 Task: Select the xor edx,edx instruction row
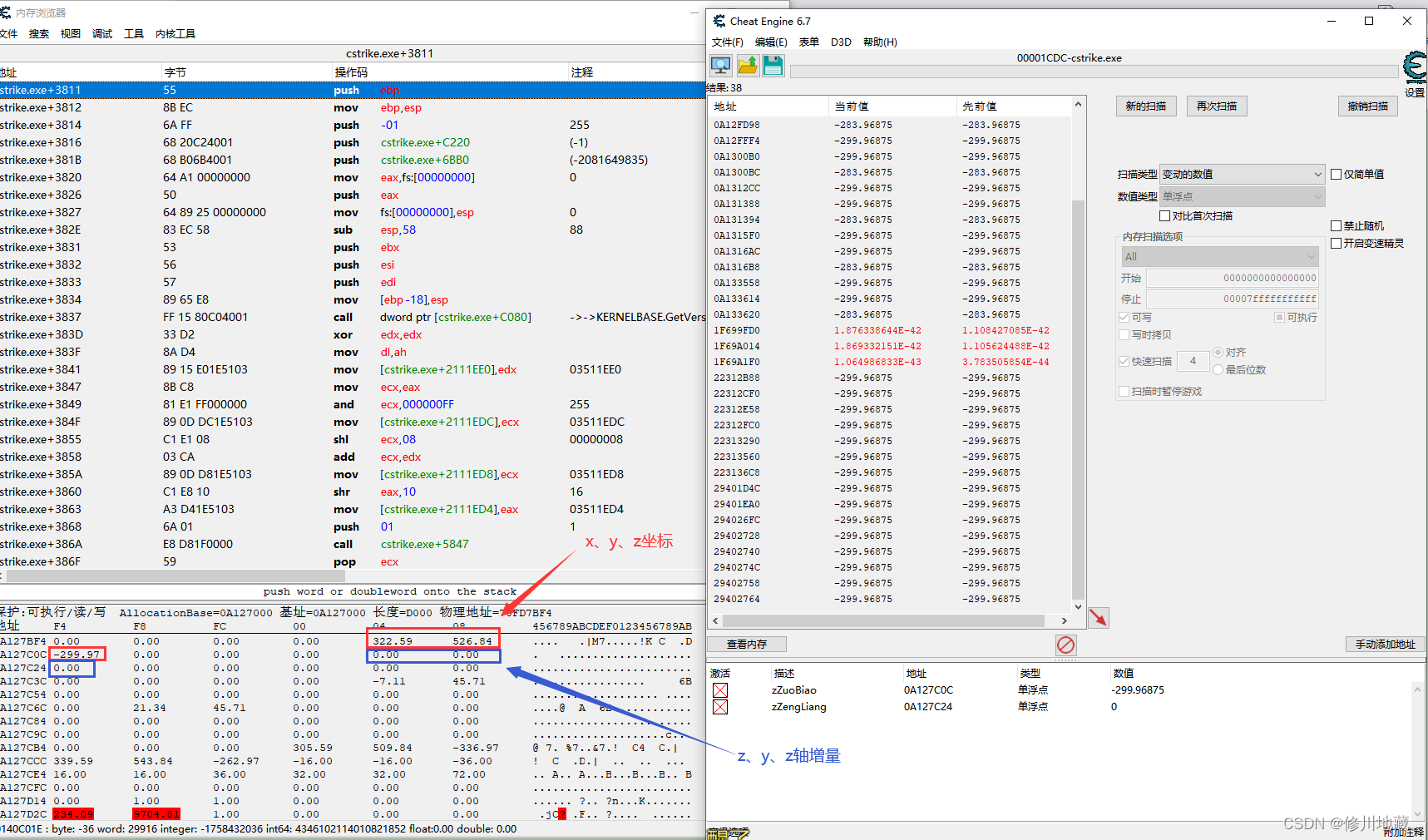pos(353,334)
